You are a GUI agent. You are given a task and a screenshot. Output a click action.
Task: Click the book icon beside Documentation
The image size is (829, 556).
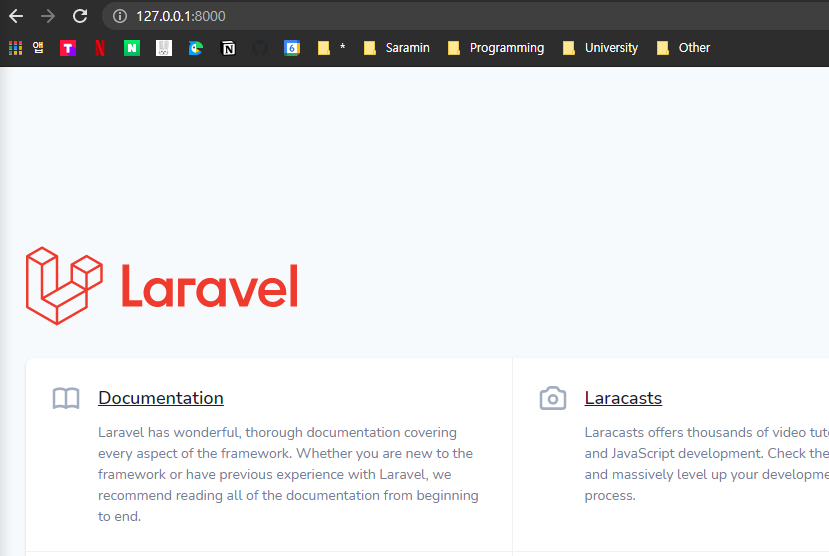(x=66, y=399)
